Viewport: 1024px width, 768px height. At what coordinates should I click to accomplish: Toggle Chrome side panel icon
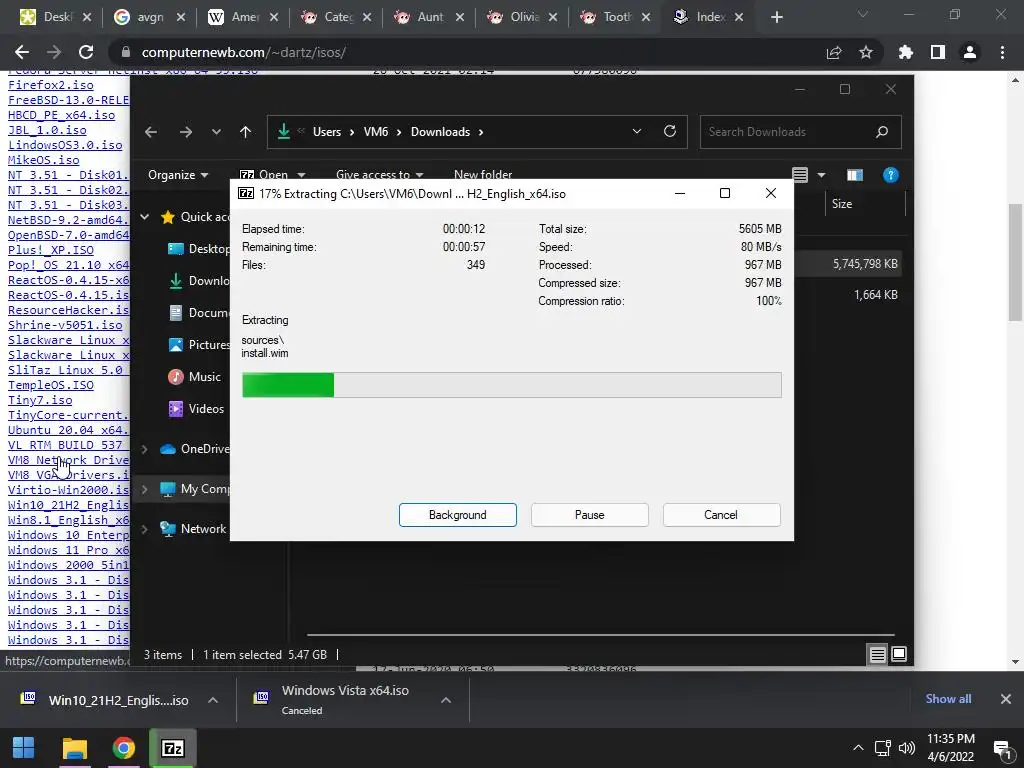pos(938,52)
